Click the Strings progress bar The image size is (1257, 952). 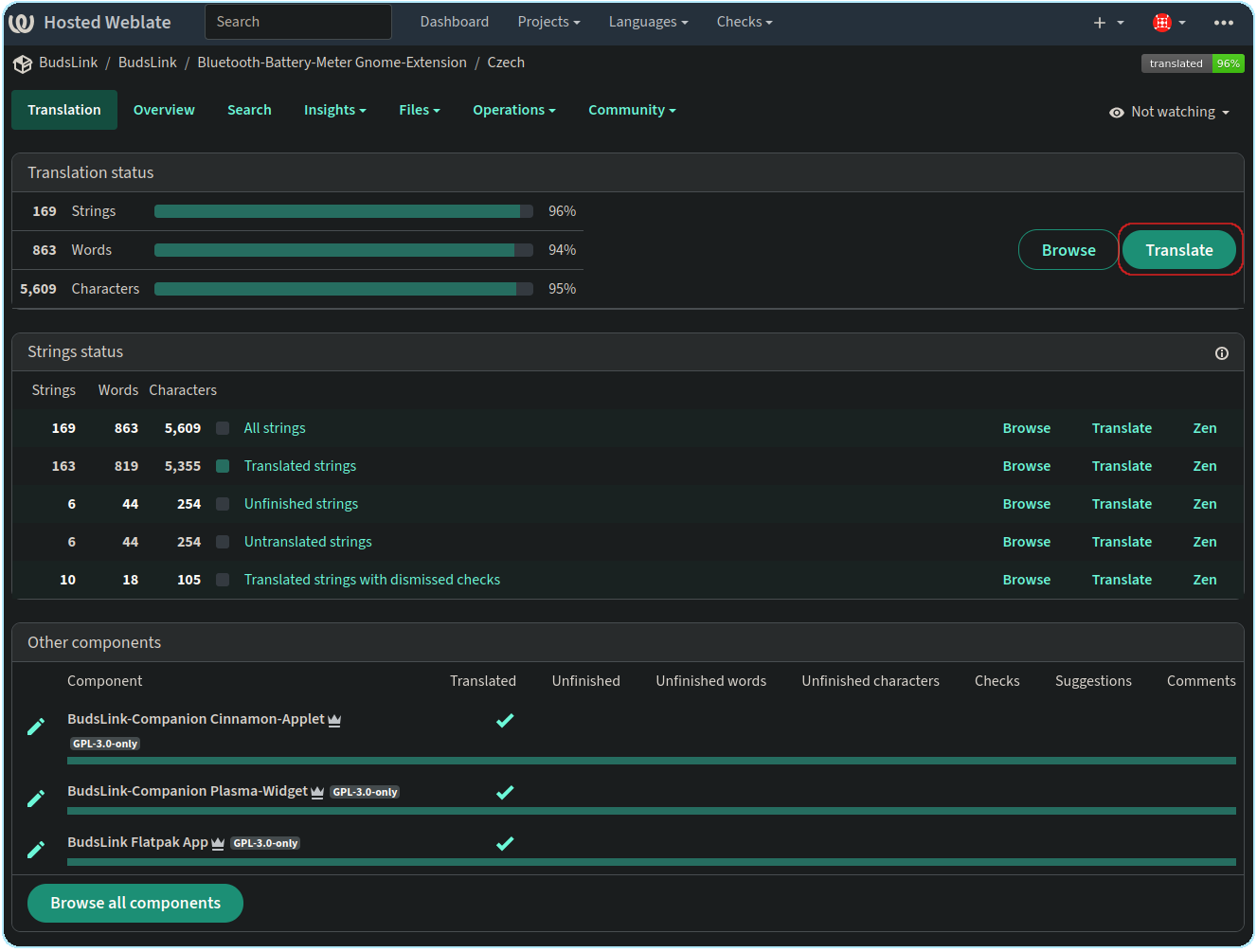[x=344, y=211]
